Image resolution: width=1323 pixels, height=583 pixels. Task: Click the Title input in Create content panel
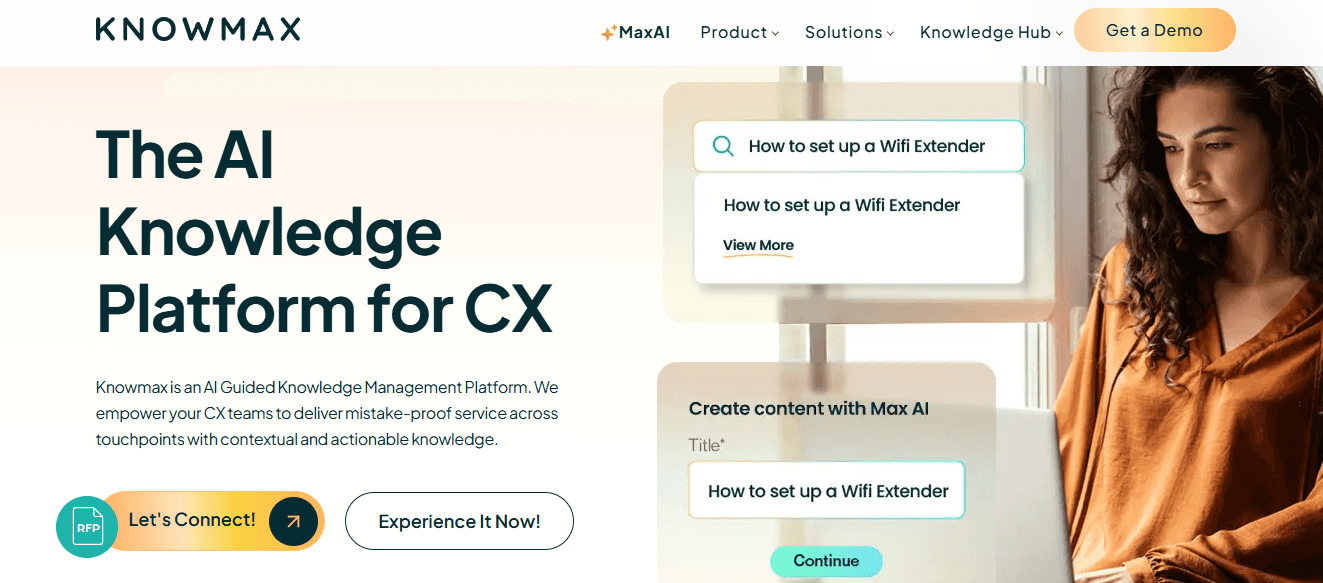[826, 490]
